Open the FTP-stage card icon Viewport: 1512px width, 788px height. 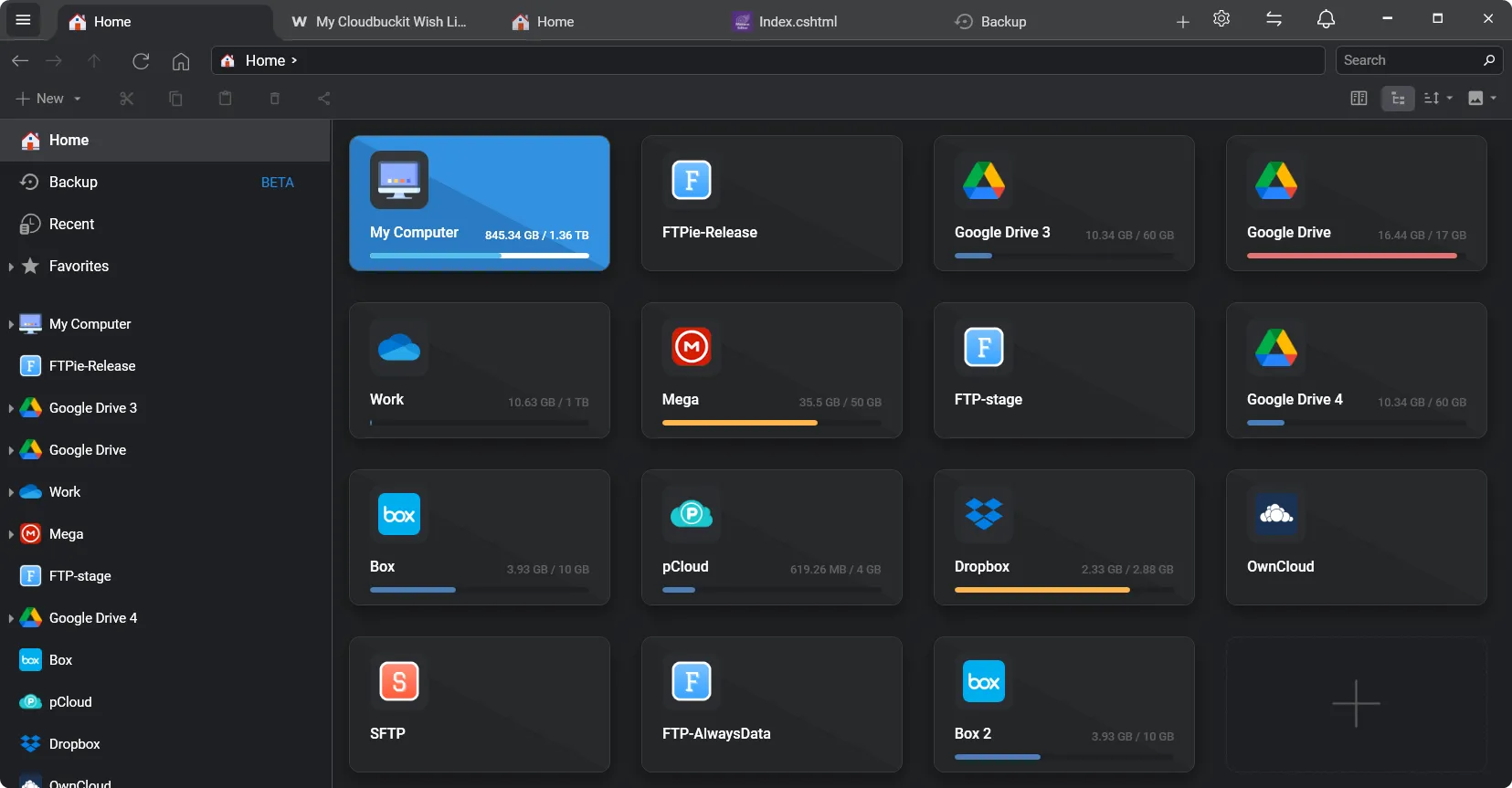(984, 347)
